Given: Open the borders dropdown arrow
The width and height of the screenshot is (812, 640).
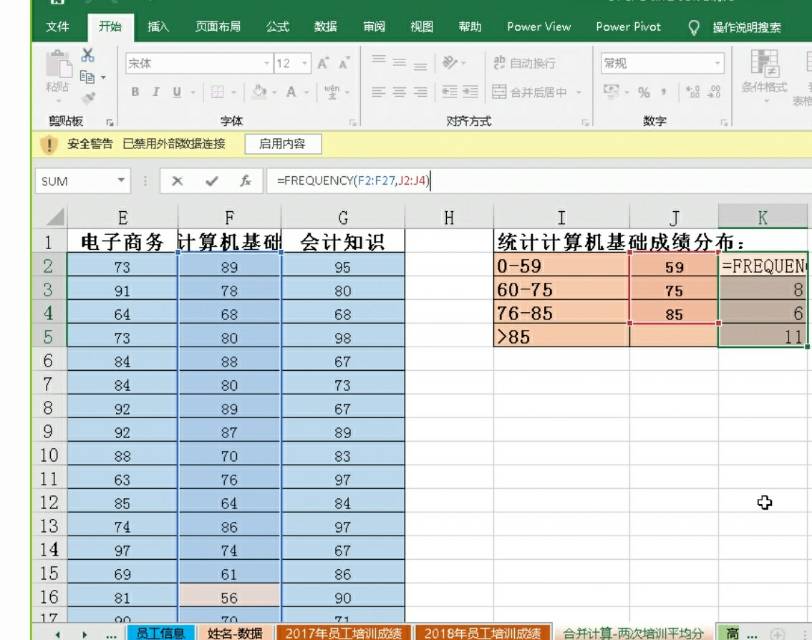Looking at the screenshot, I should [x=234, y=93].
